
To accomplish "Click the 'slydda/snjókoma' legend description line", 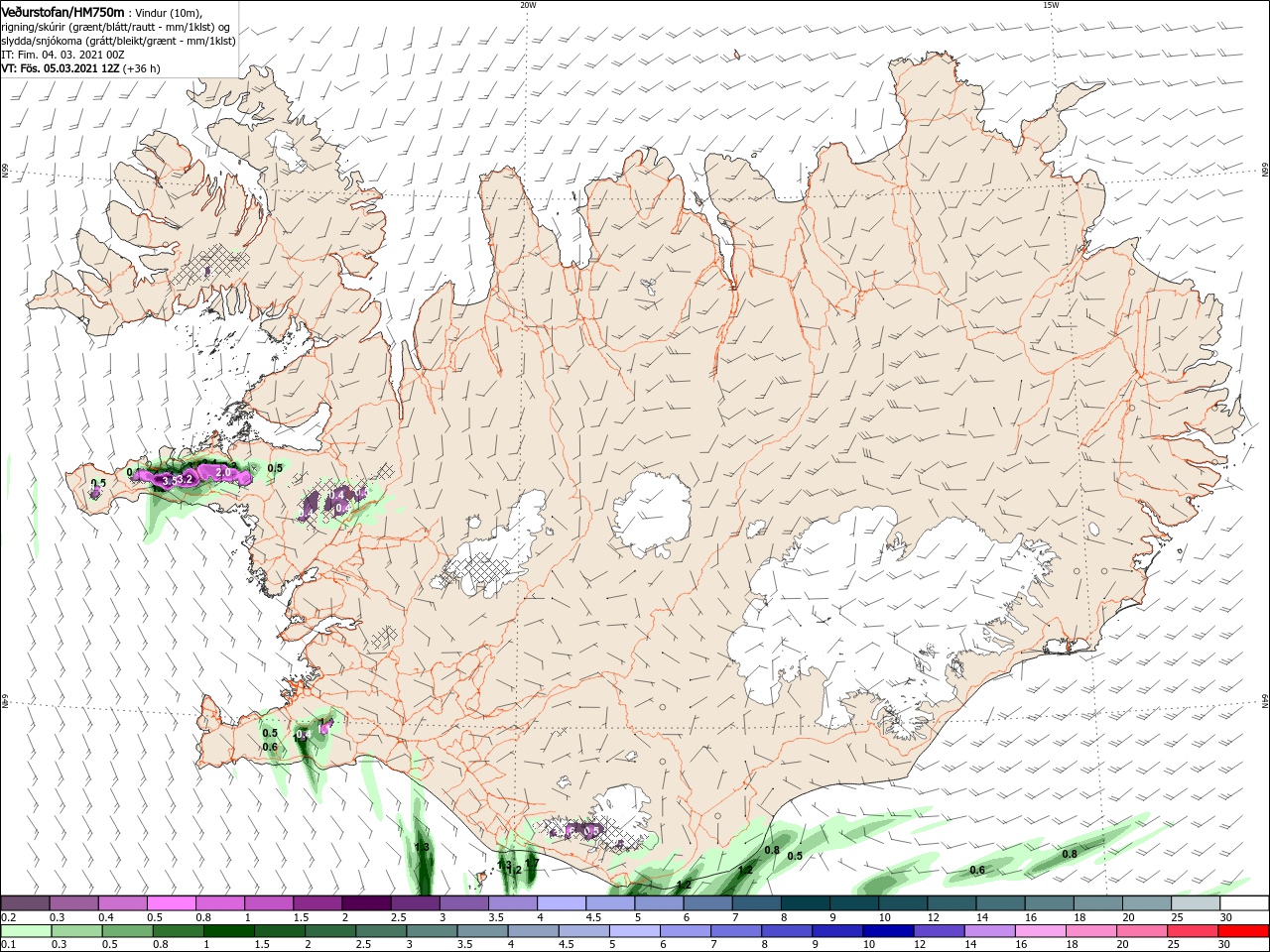I will pos(118,41).
